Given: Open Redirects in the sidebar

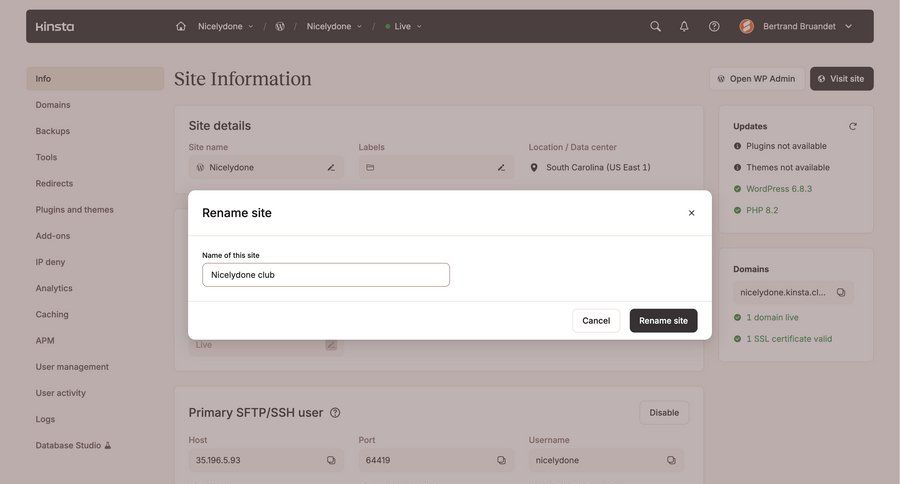Looking at the screenshot, I should [x=55, y=184].
